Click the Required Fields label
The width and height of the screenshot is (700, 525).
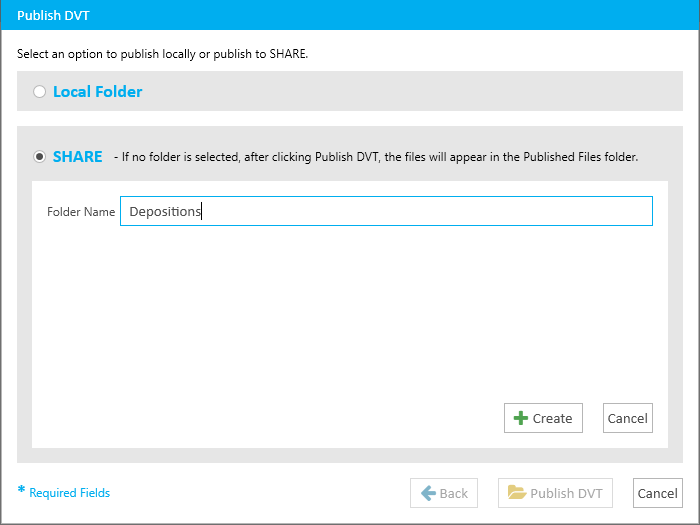click(x=70, y=493)
